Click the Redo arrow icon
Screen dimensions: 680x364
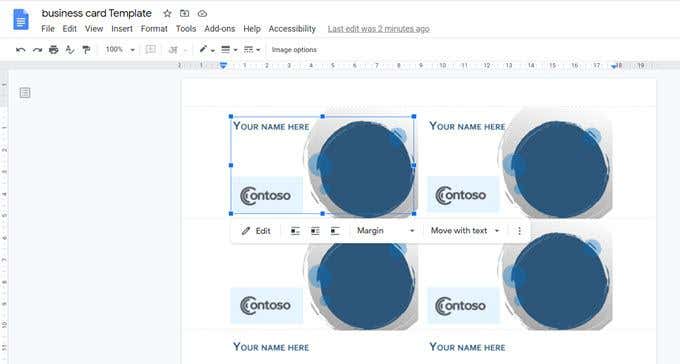coord(37,50)
